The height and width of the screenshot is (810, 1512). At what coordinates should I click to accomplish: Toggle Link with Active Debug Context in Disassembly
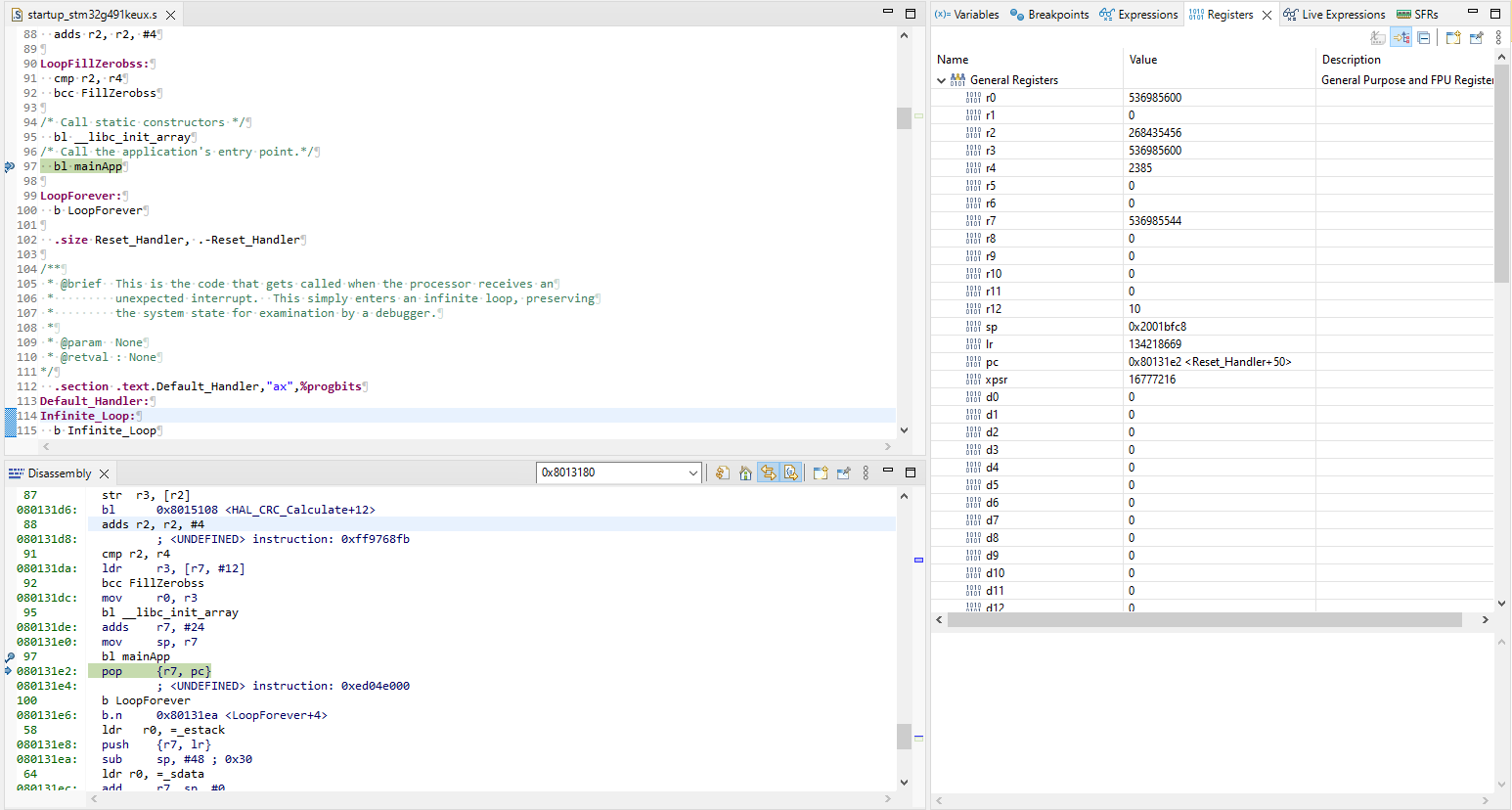[769, 472]
